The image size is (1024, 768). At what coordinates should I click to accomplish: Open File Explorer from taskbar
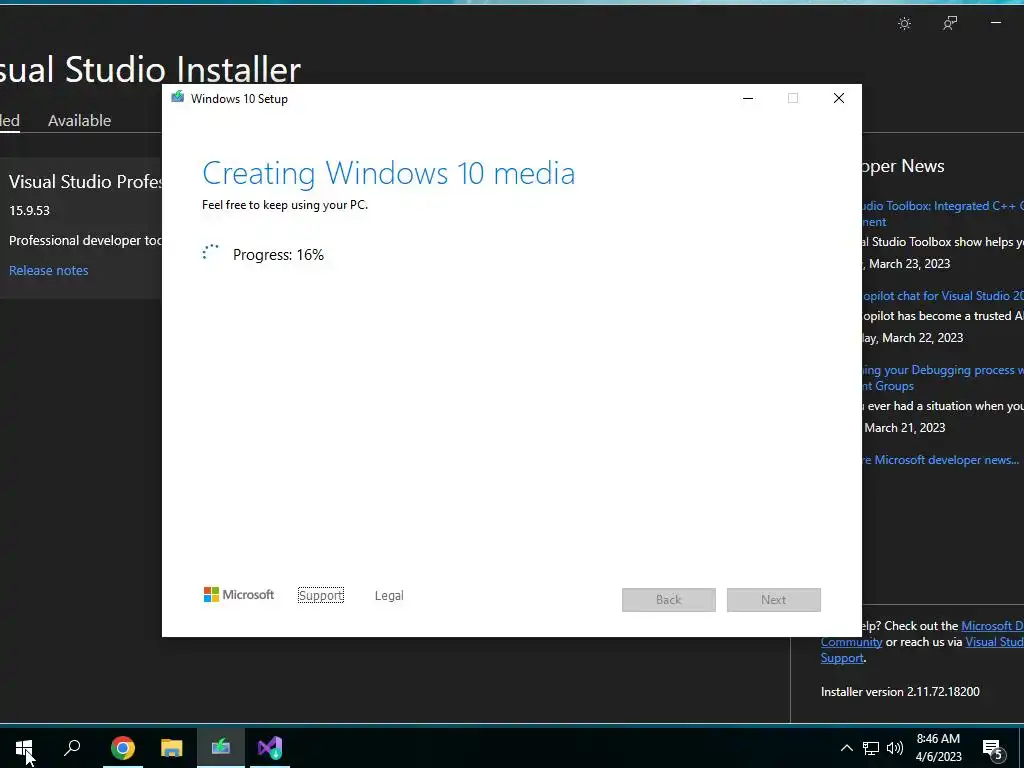[171, 748]
